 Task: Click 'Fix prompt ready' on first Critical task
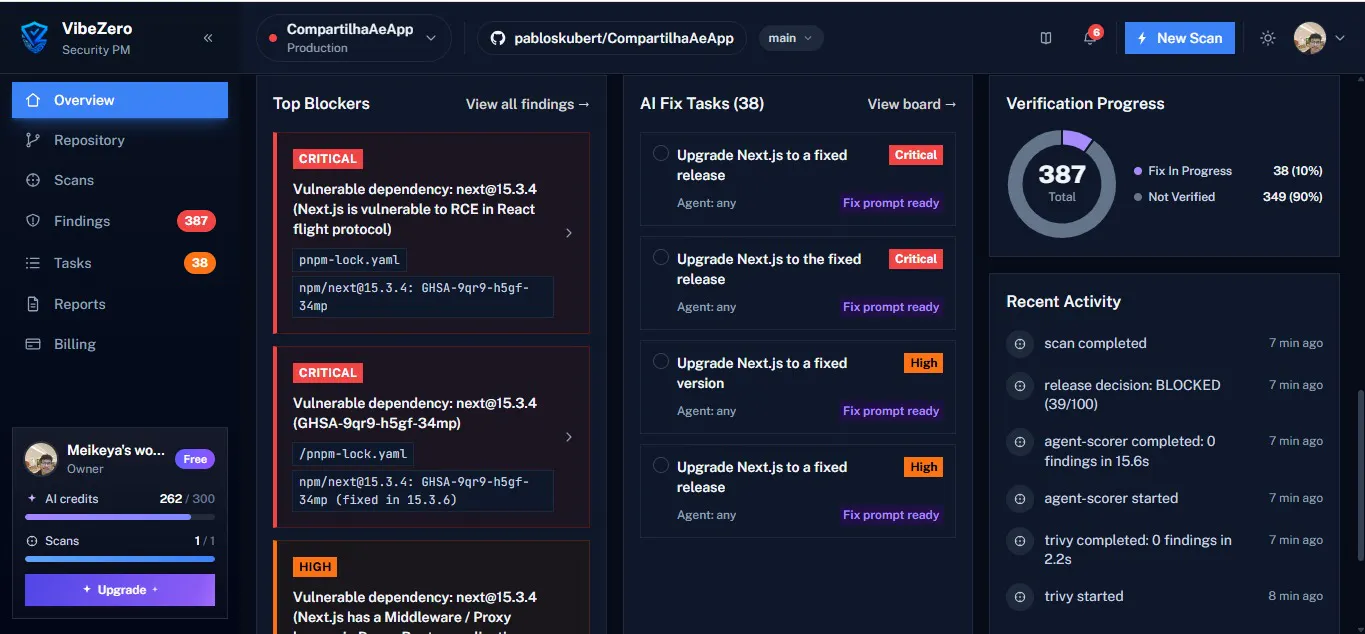click(891, 203)
